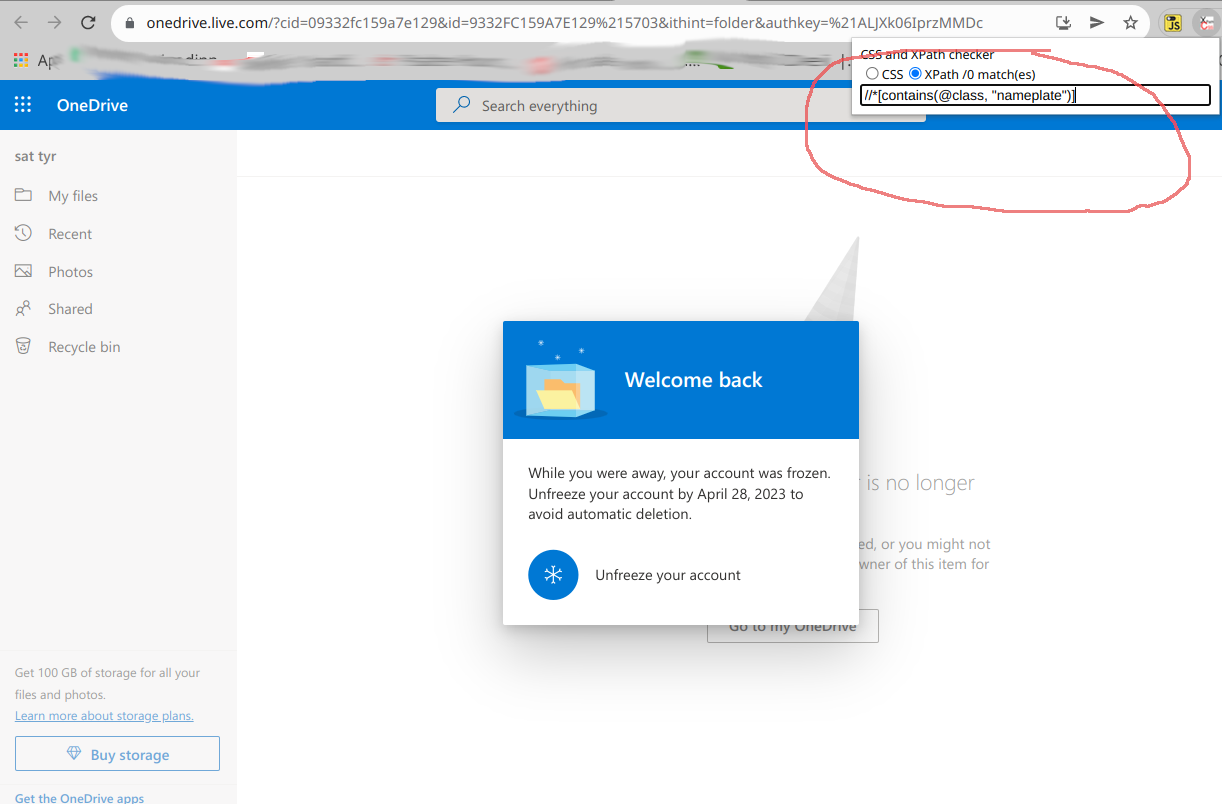Click the Recycle bin trash icon
The height and width of the screenshot is (804, 1222).
pos(23,346)
